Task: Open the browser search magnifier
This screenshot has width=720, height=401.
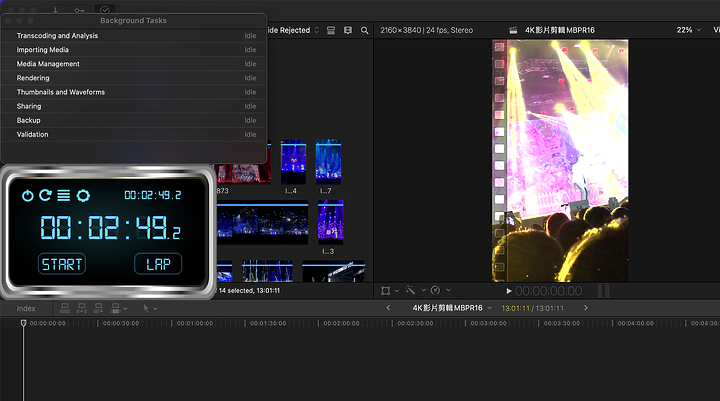Action: (x=365, y=30)
